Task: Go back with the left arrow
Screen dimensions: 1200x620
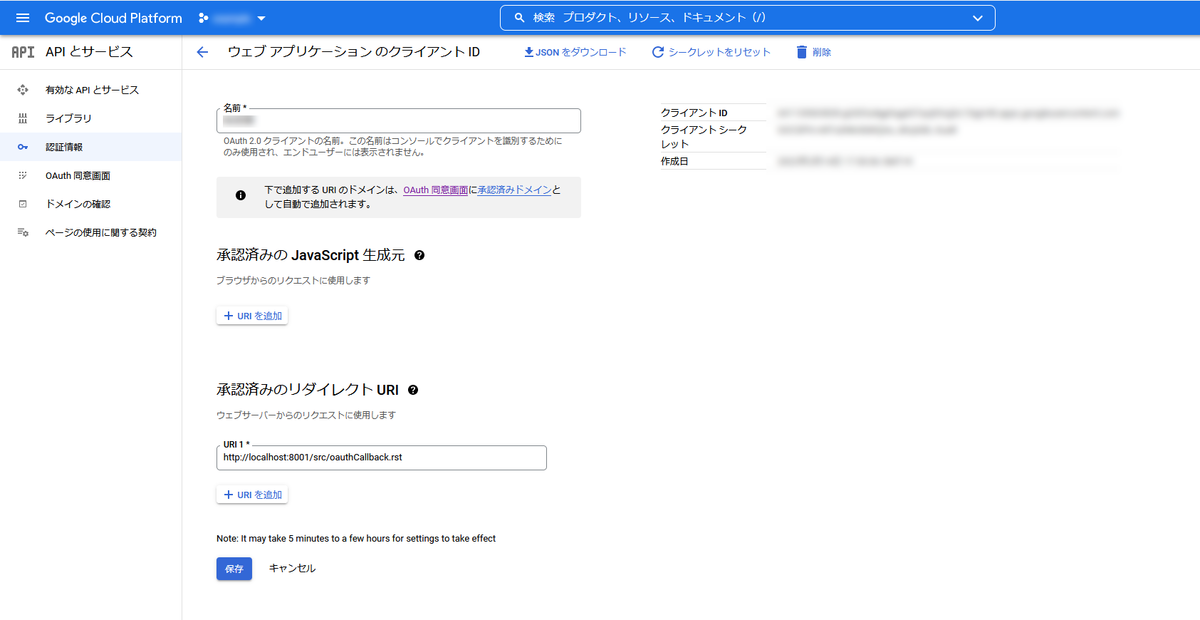Action: tap(203, 52)
